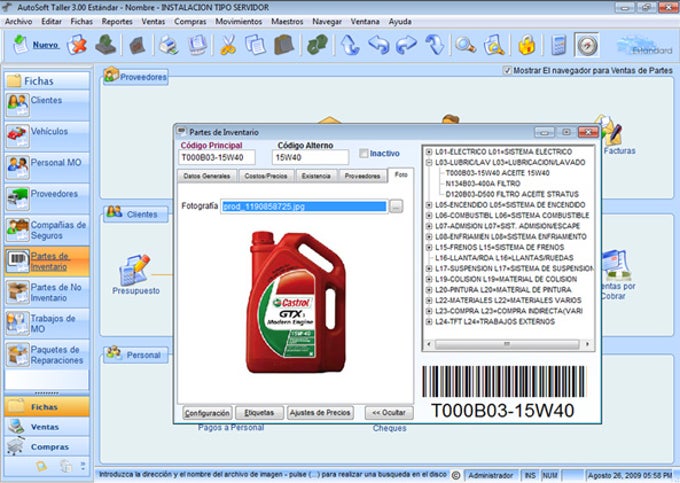The width and height of the screenshot is (680, 483).
Task: Click the Ajustes de Precios button
Action: point(320,413)
